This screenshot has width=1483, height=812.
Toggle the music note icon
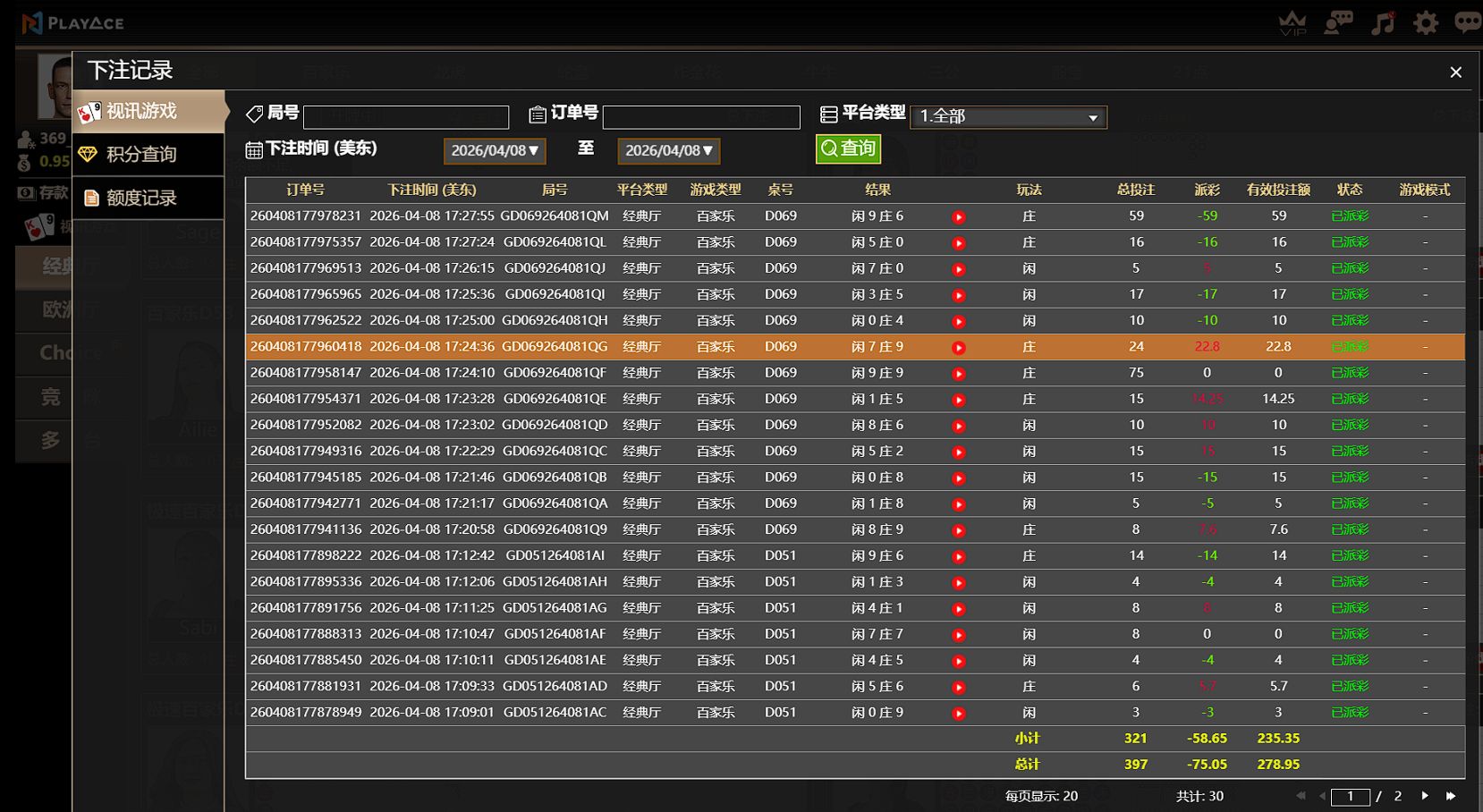point(1383,22)
